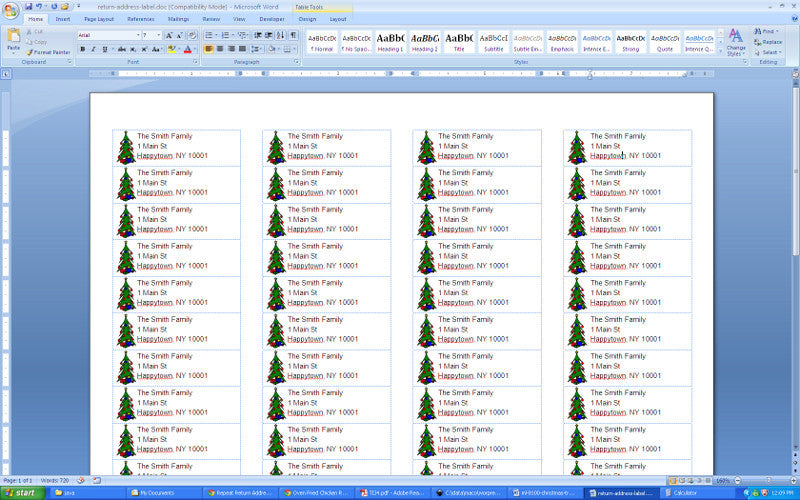Toggle bold formatting
The width and height of the screenshot is (800, 500).
82,48
